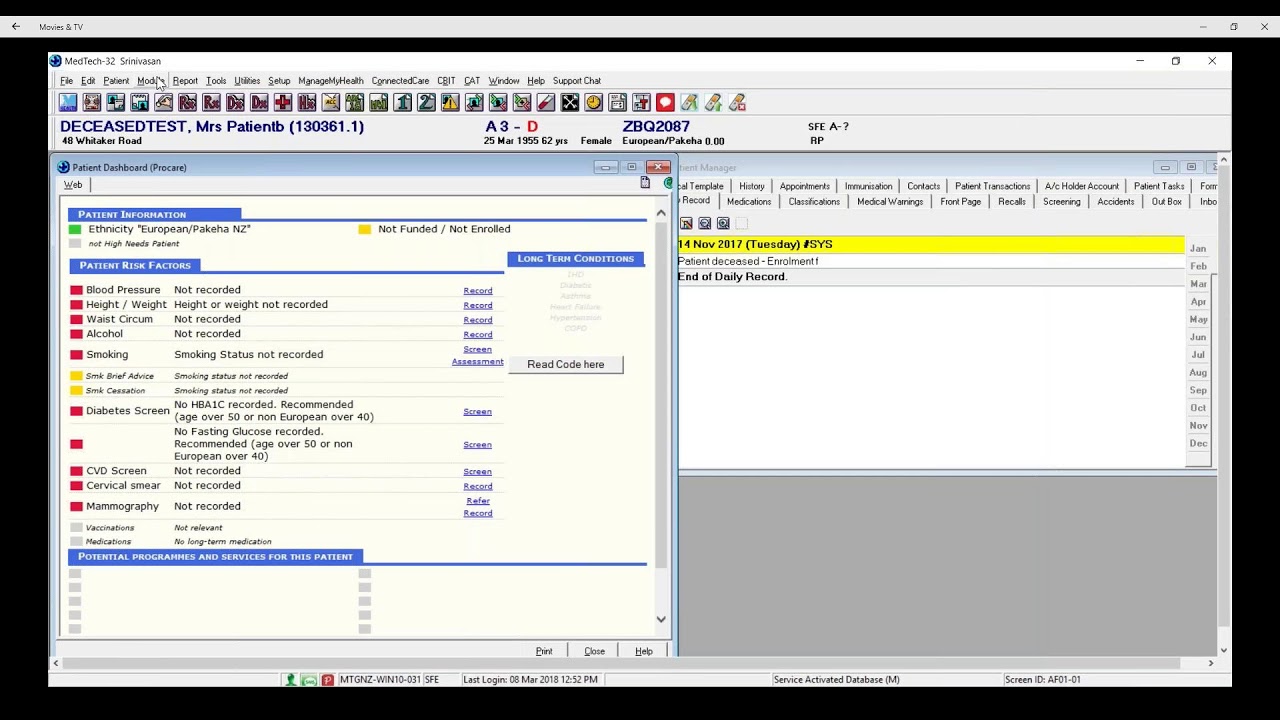
Task: Click the Hx toolbar icon
Action: pos(307,103)
